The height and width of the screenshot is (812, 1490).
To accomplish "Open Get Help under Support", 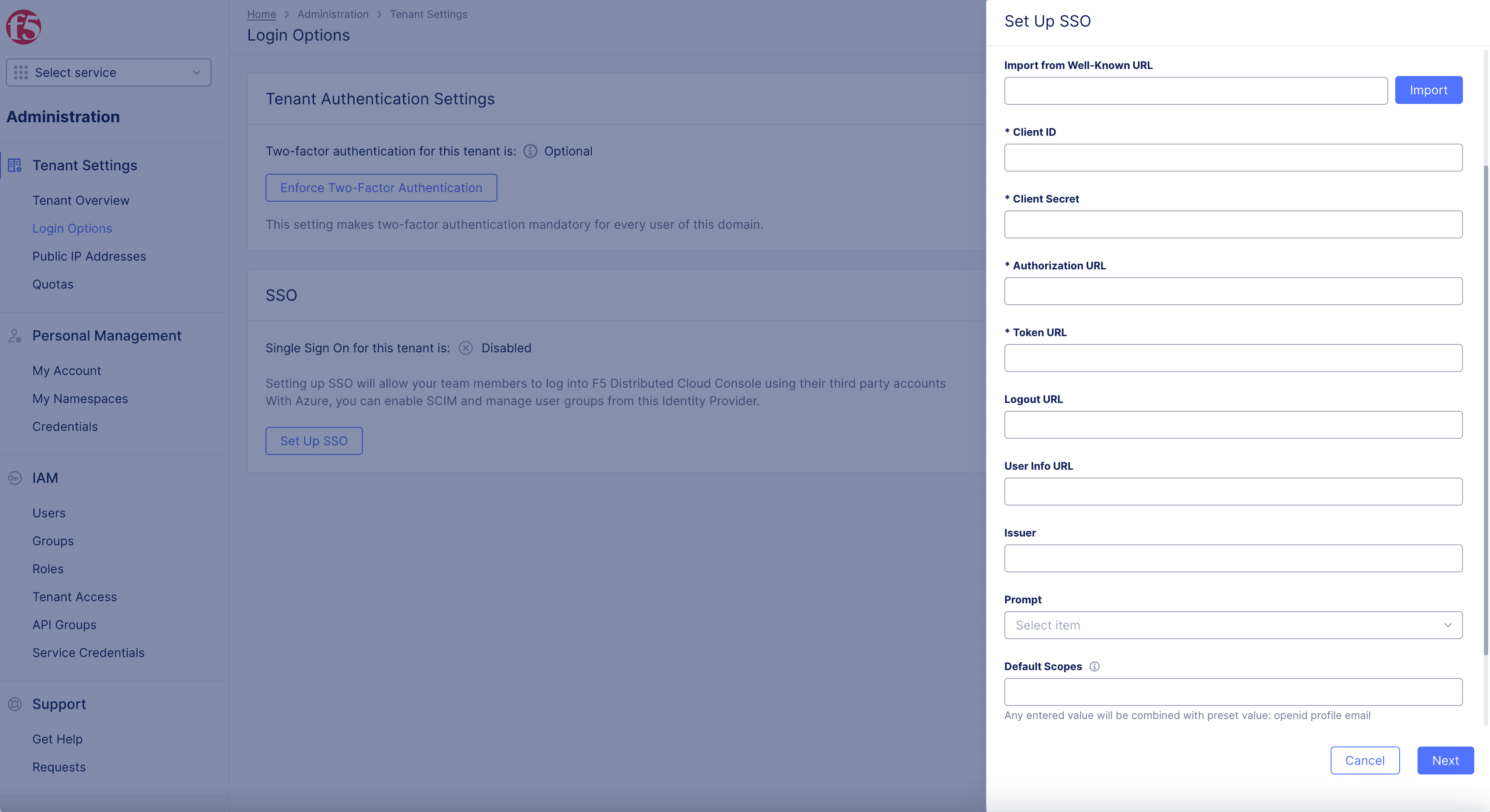I will pyautogui.click(x=57, y=739).
